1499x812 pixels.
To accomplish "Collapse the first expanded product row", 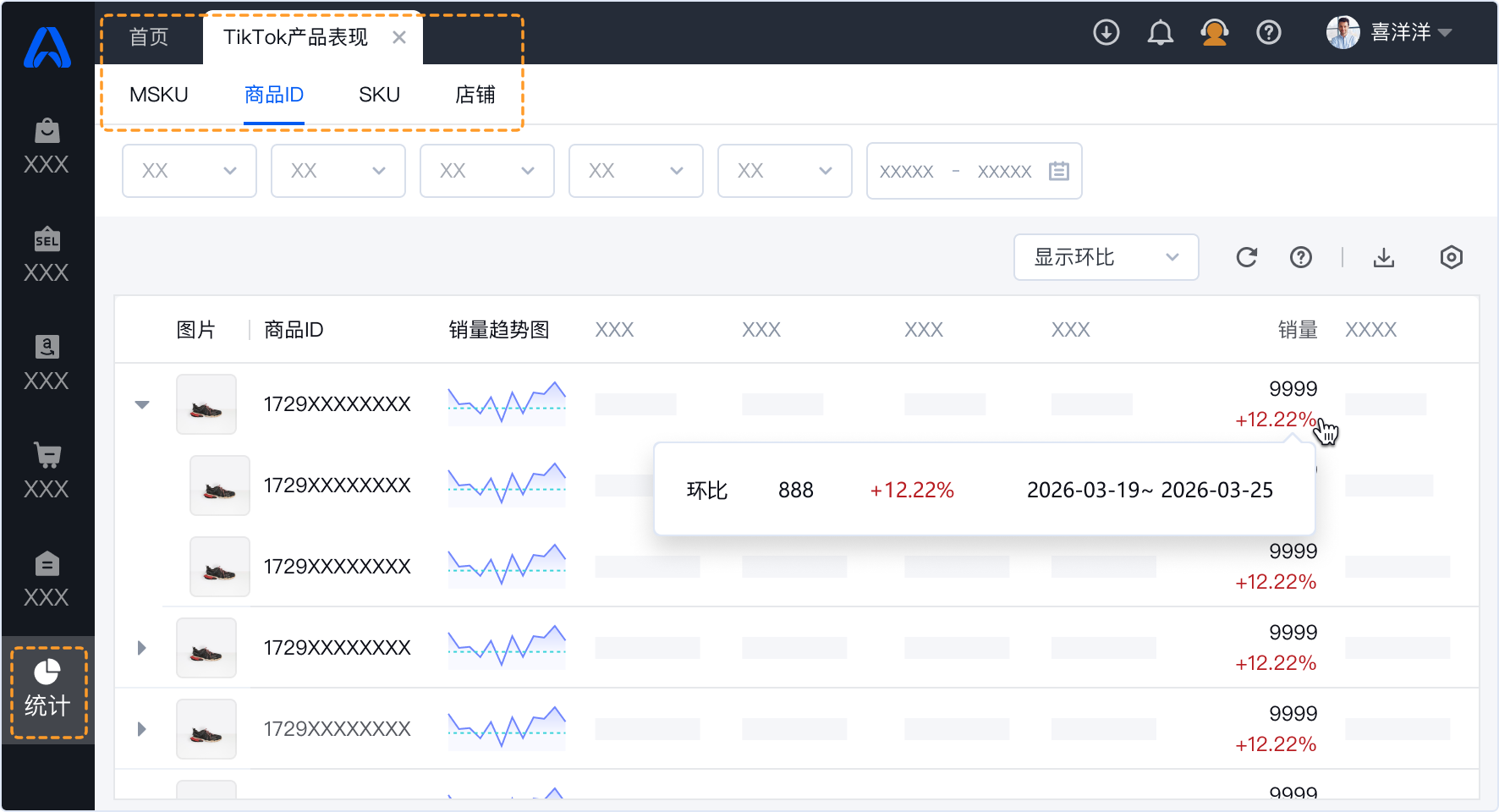I will pos(142,404).
